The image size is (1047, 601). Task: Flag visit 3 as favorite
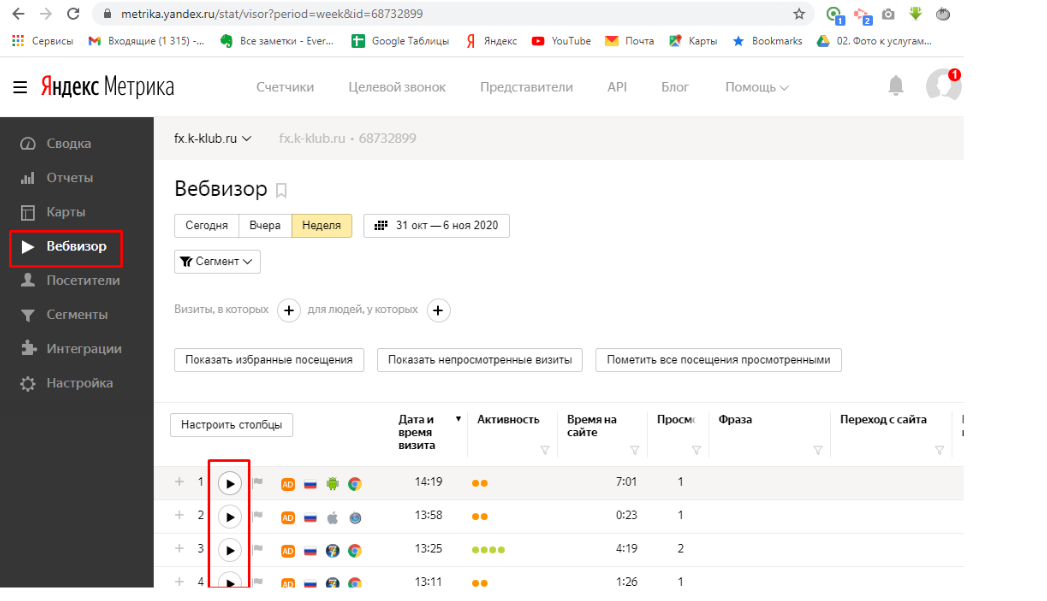point(258,549)
